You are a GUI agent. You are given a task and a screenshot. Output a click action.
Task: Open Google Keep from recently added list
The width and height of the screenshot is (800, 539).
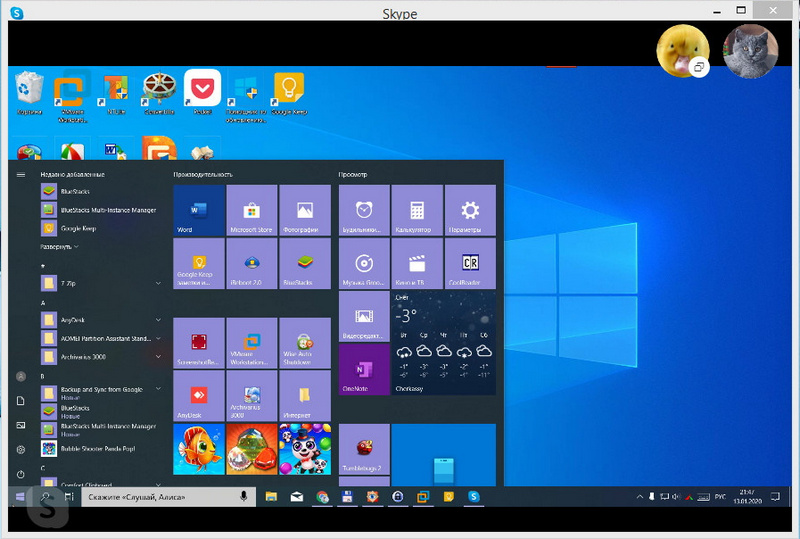tap(101, 228)
